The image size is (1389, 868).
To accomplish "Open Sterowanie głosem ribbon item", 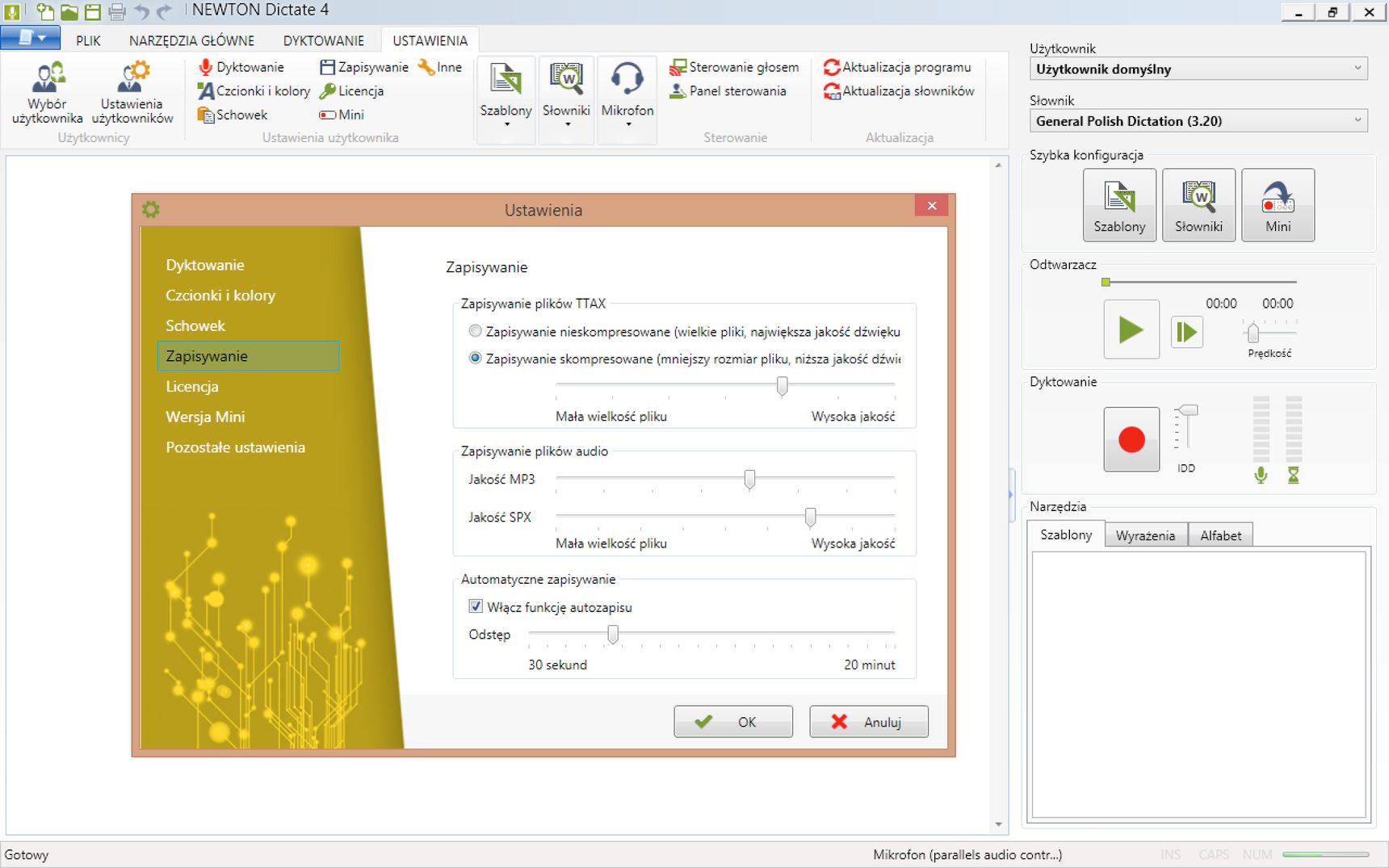I will (x=734, y=67).
